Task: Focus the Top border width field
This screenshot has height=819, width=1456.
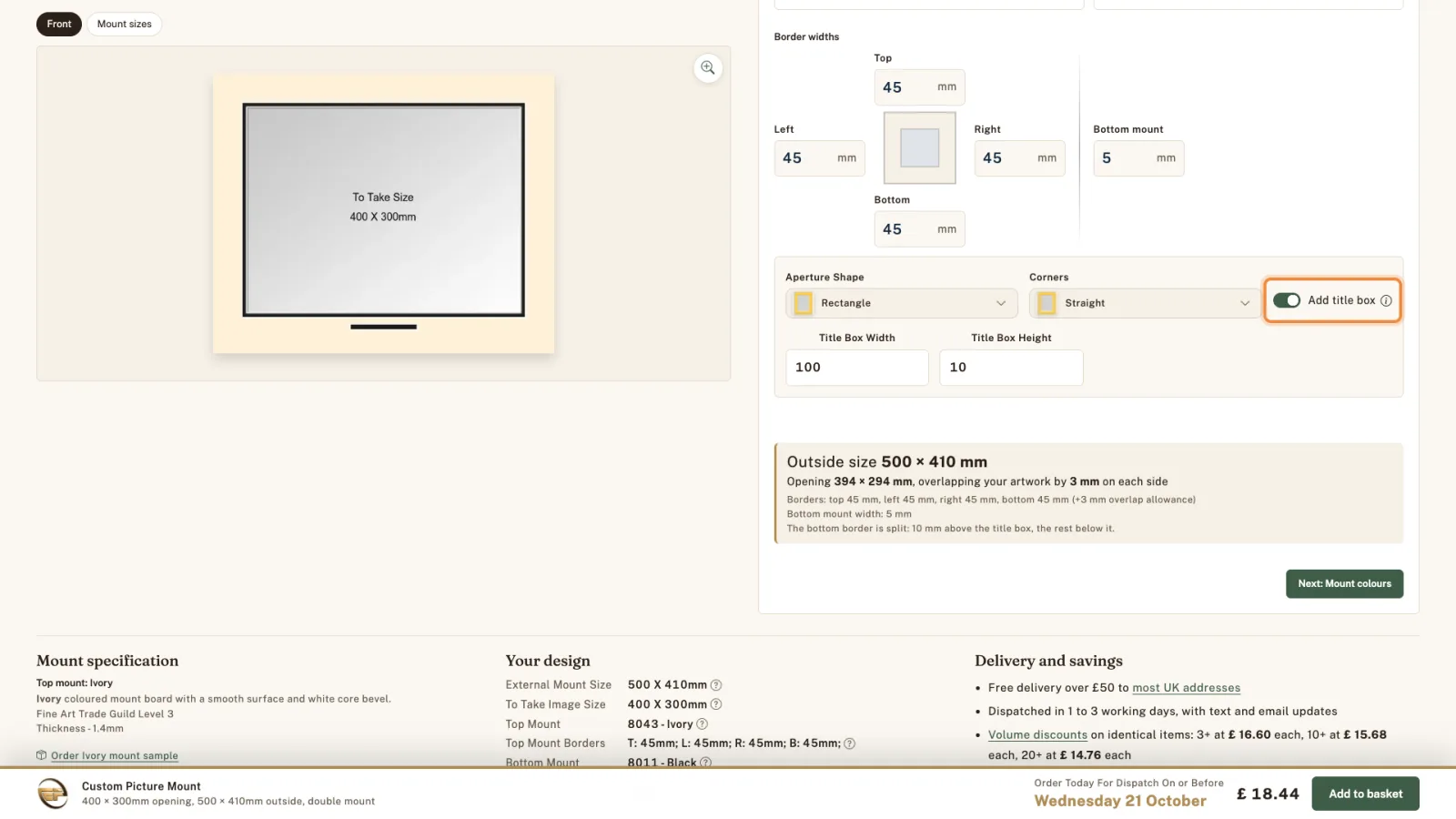Action: point(919,87)
